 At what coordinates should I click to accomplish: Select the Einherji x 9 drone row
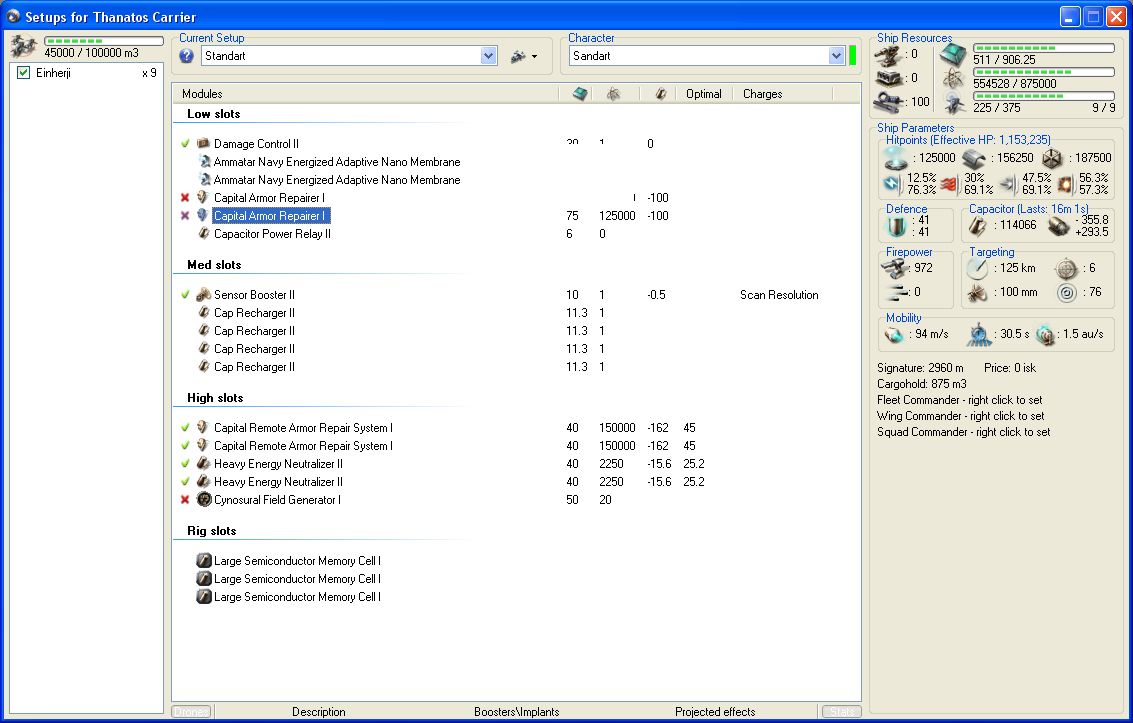(86, 73)
